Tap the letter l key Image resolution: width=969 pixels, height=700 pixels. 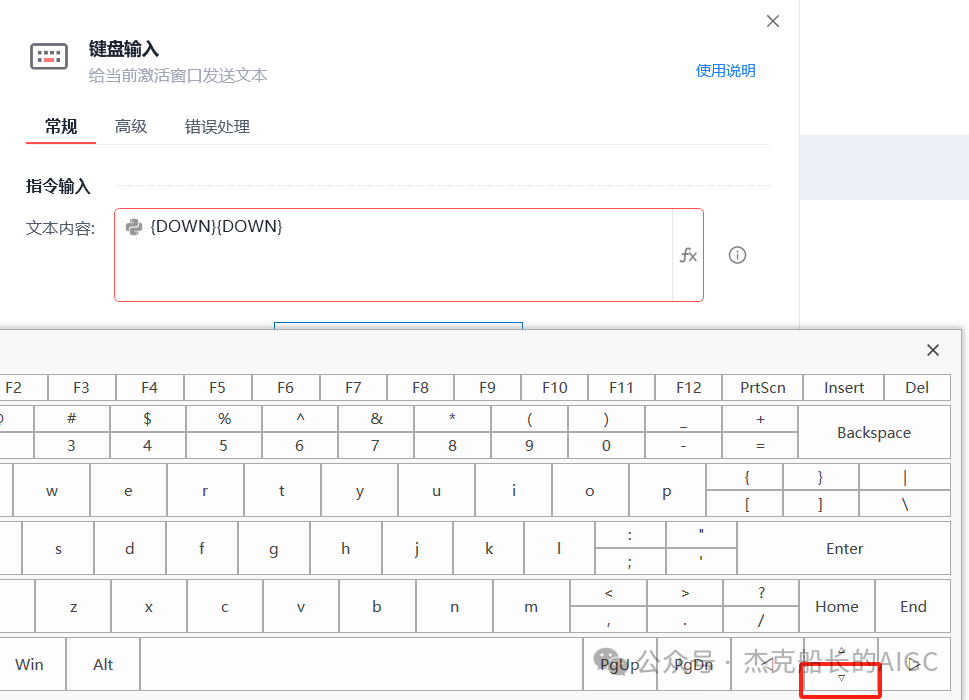559,549
